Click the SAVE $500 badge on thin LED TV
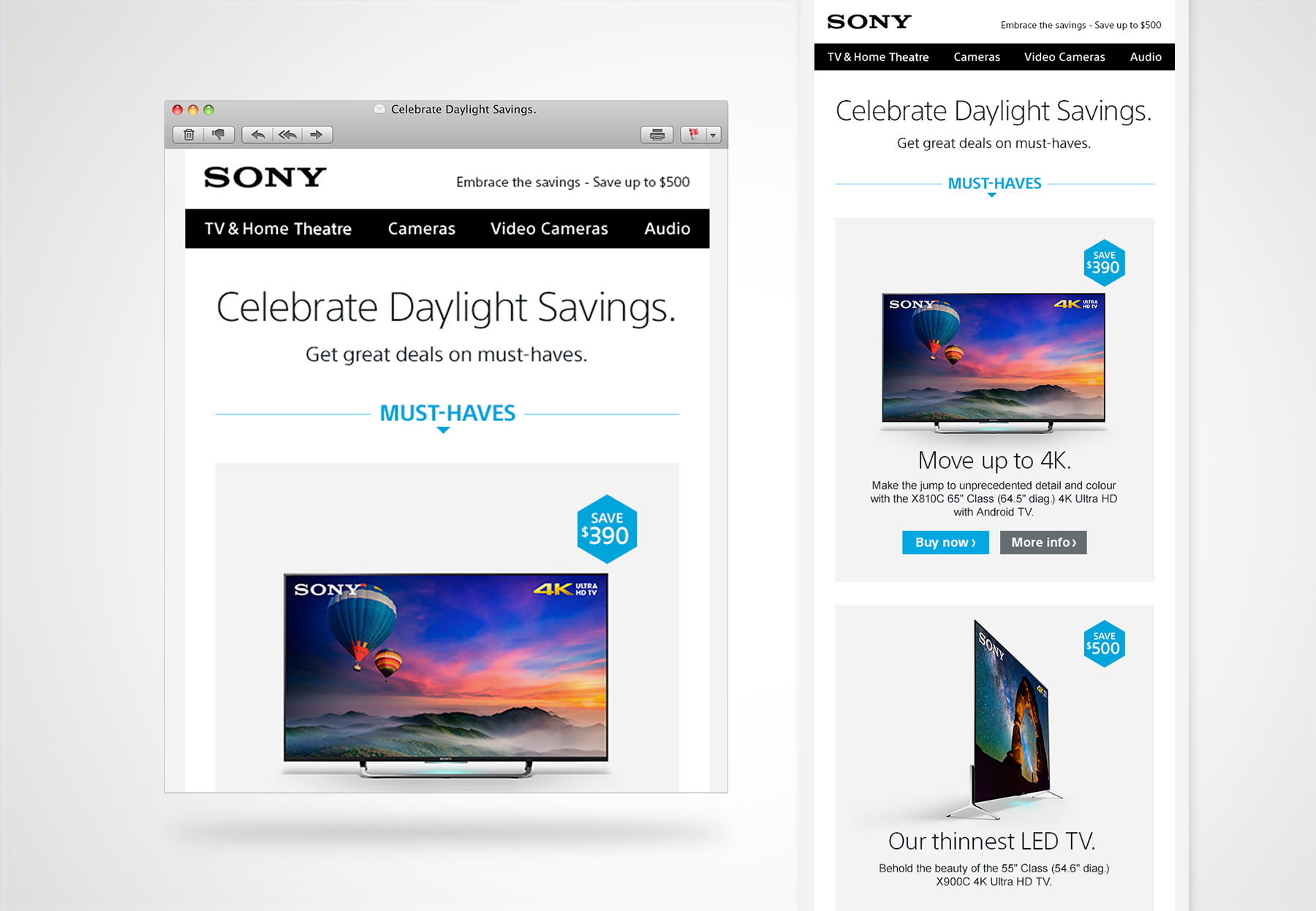This screenshot has width=1316, height=911. (x=1104, y=643)
